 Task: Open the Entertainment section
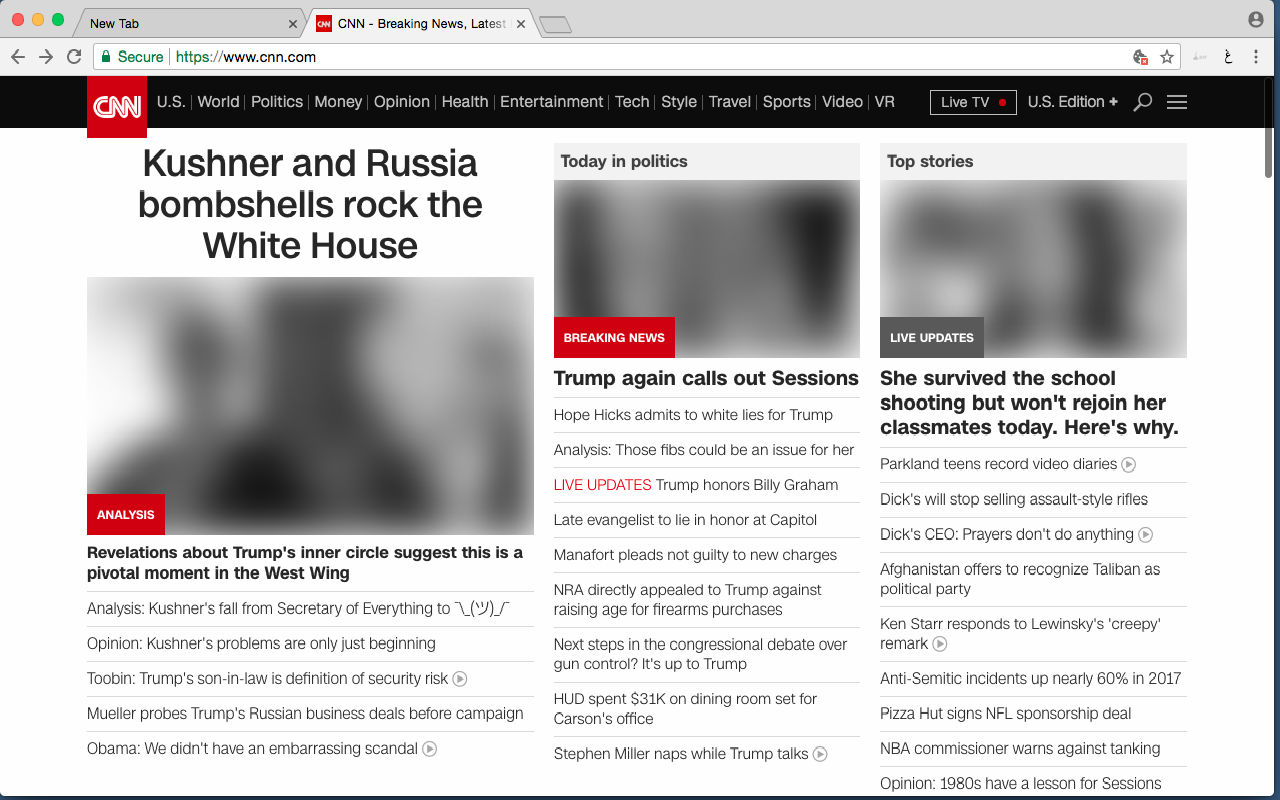(x=552, y=102)
